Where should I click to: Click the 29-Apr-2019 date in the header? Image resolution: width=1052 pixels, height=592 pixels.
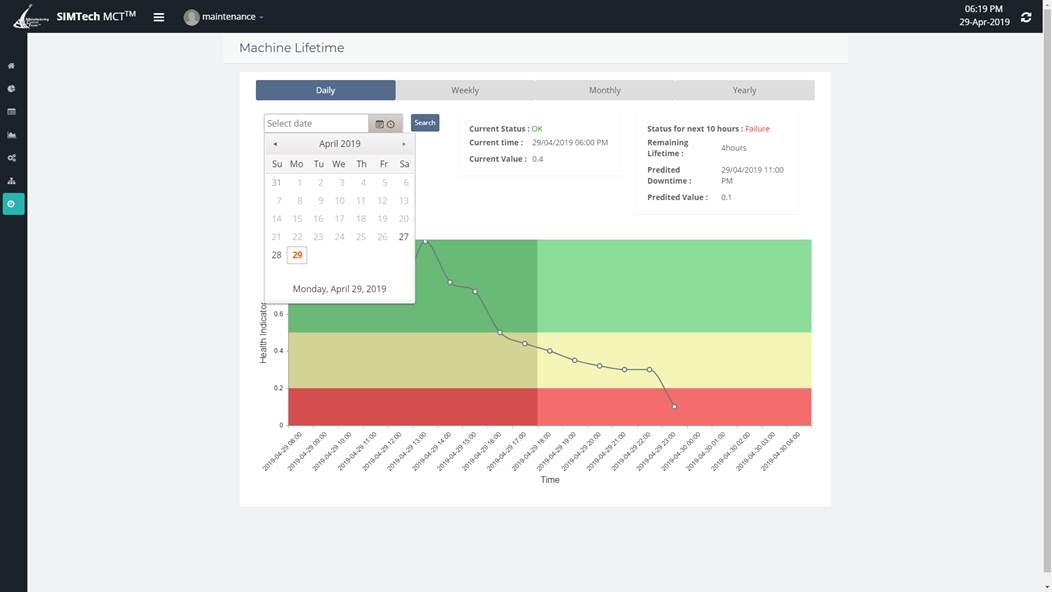click(984, 22)
